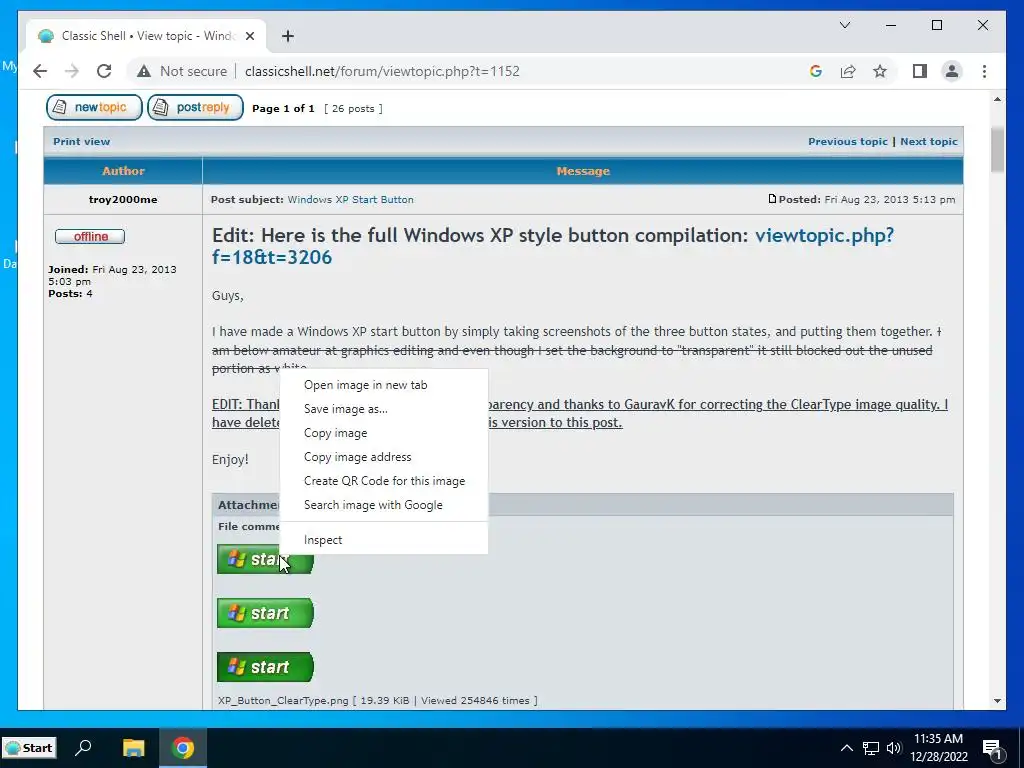Screen dimensions: 1024x768
Task: Click the author name troy2000me
Action: pyautogui.click(x=123, y=199)
